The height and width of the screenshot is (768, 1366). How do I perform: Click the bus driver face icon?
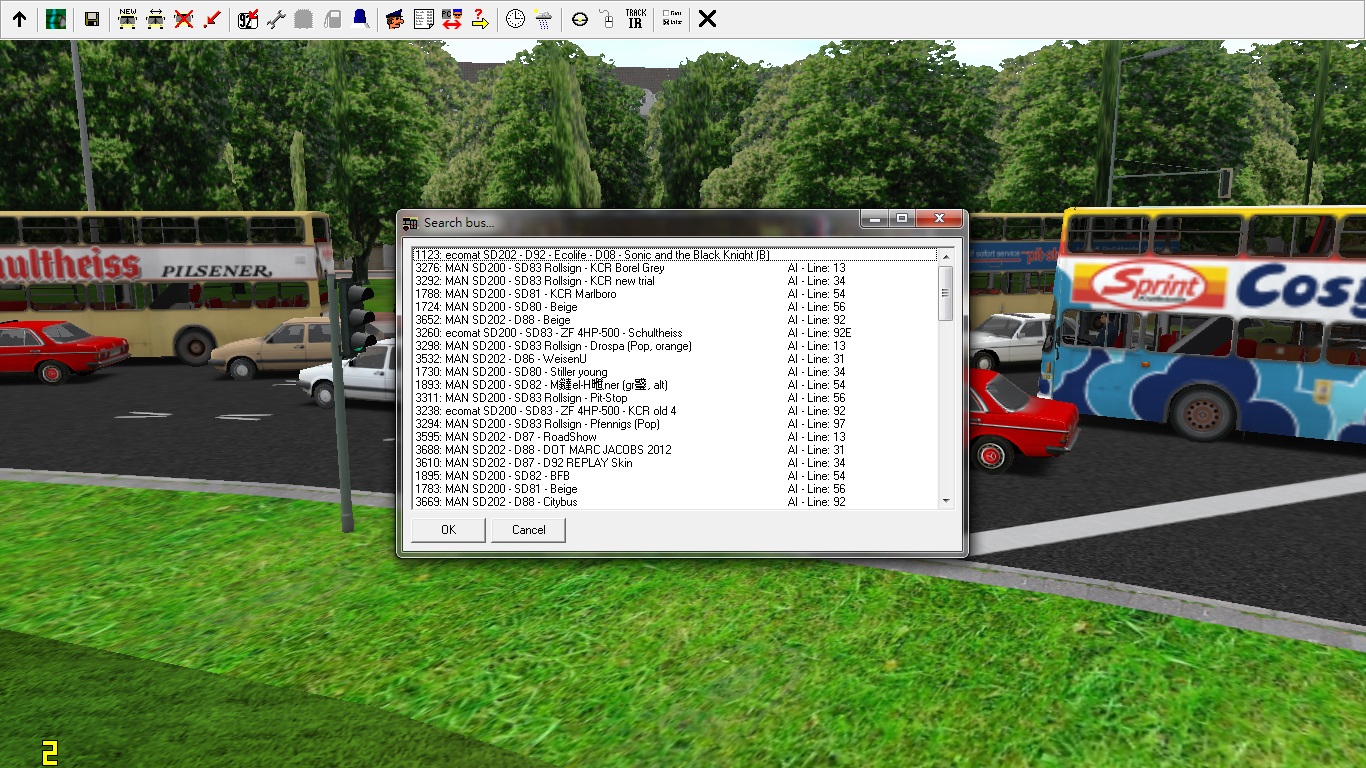[x=395, y=19]
